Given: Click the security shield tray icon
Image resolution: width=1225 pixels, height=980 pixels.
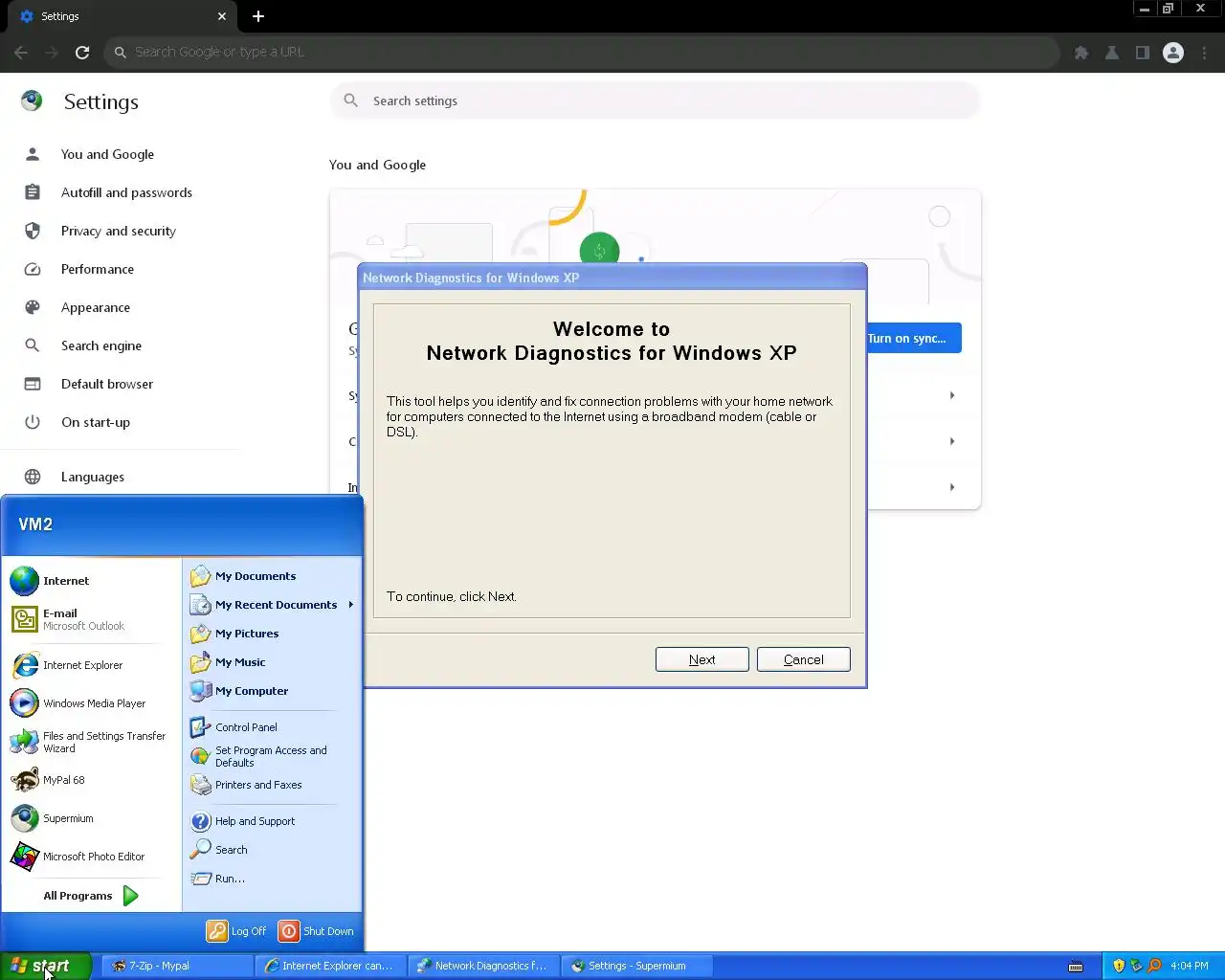Looking at the screenshot, I should tap(1119, 966).
